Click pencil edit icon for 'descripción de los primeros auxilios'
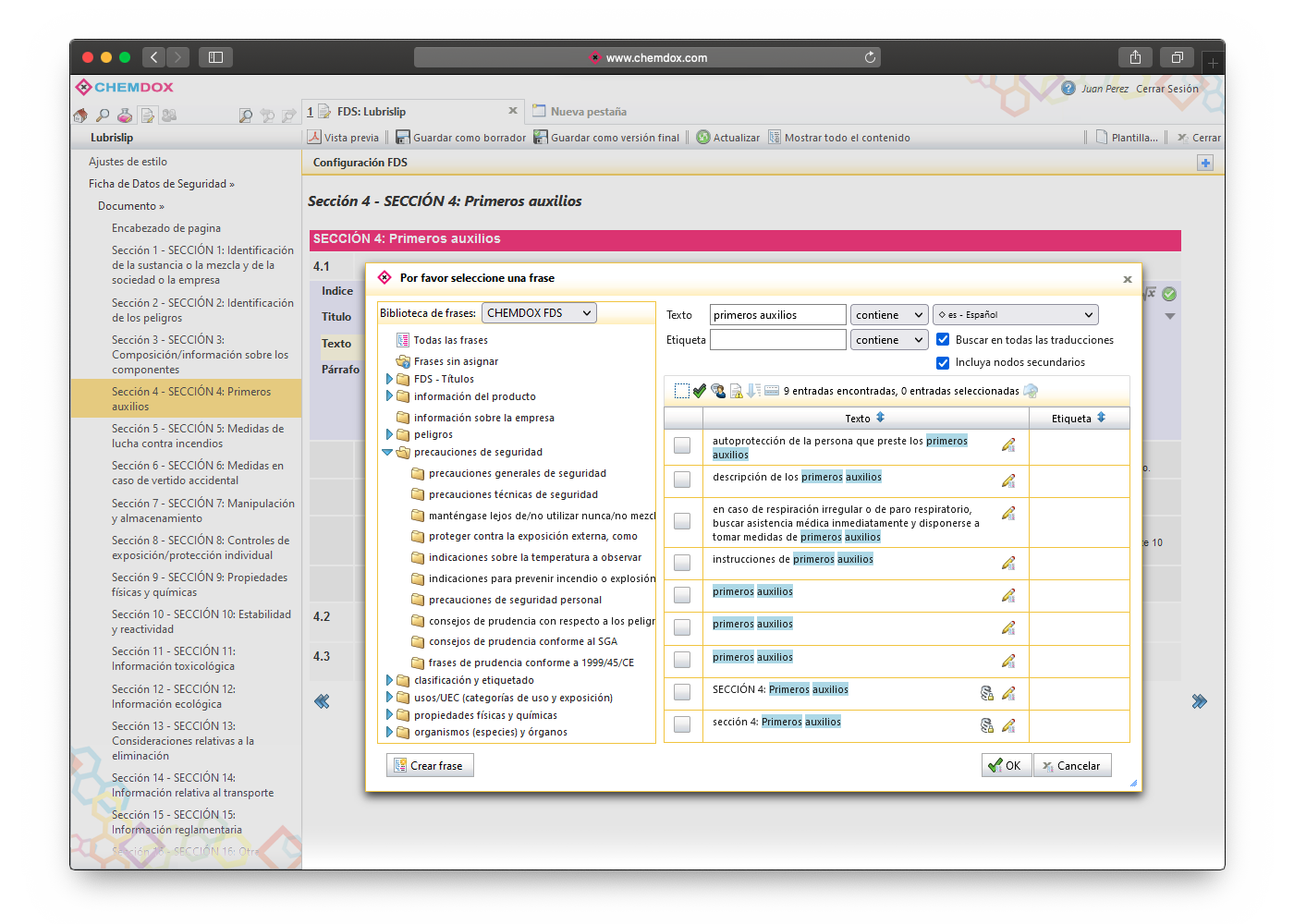 [x=1008, y=480]
